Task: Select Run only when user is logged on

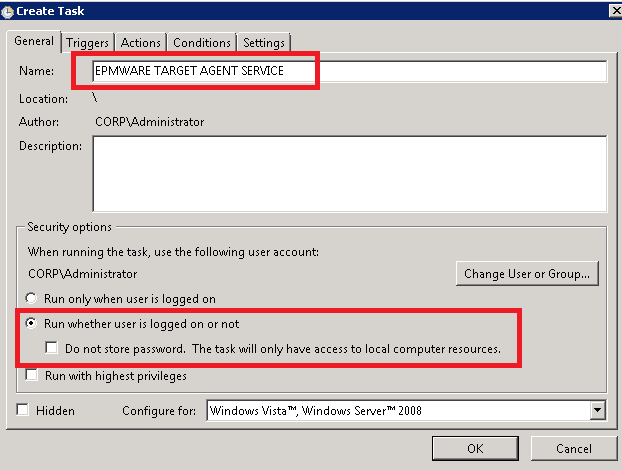Action: pyautogui.click(x=33, y=299)
